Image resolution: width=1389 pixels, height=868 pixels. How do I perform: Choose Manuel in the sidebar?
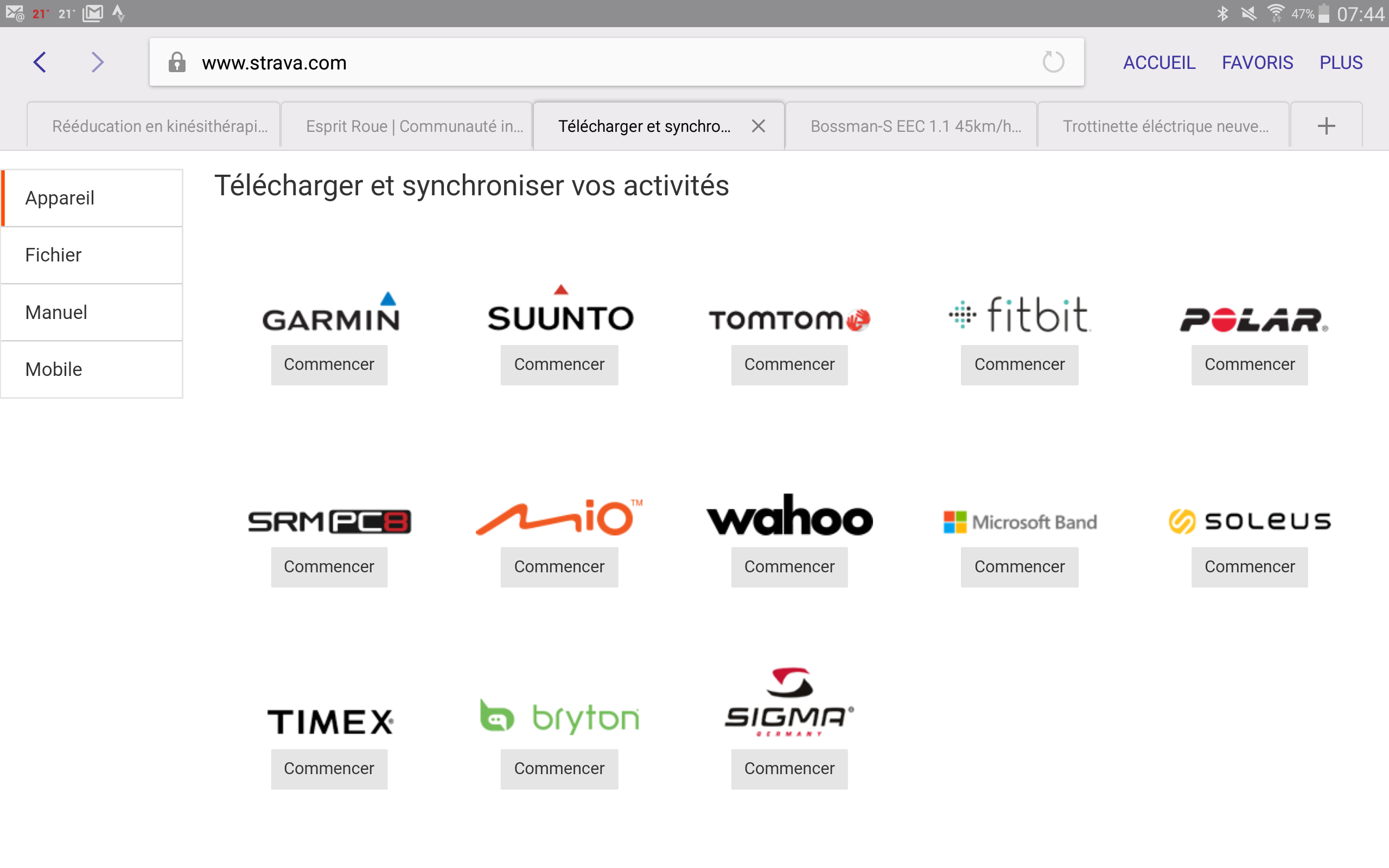click(92, 312)
